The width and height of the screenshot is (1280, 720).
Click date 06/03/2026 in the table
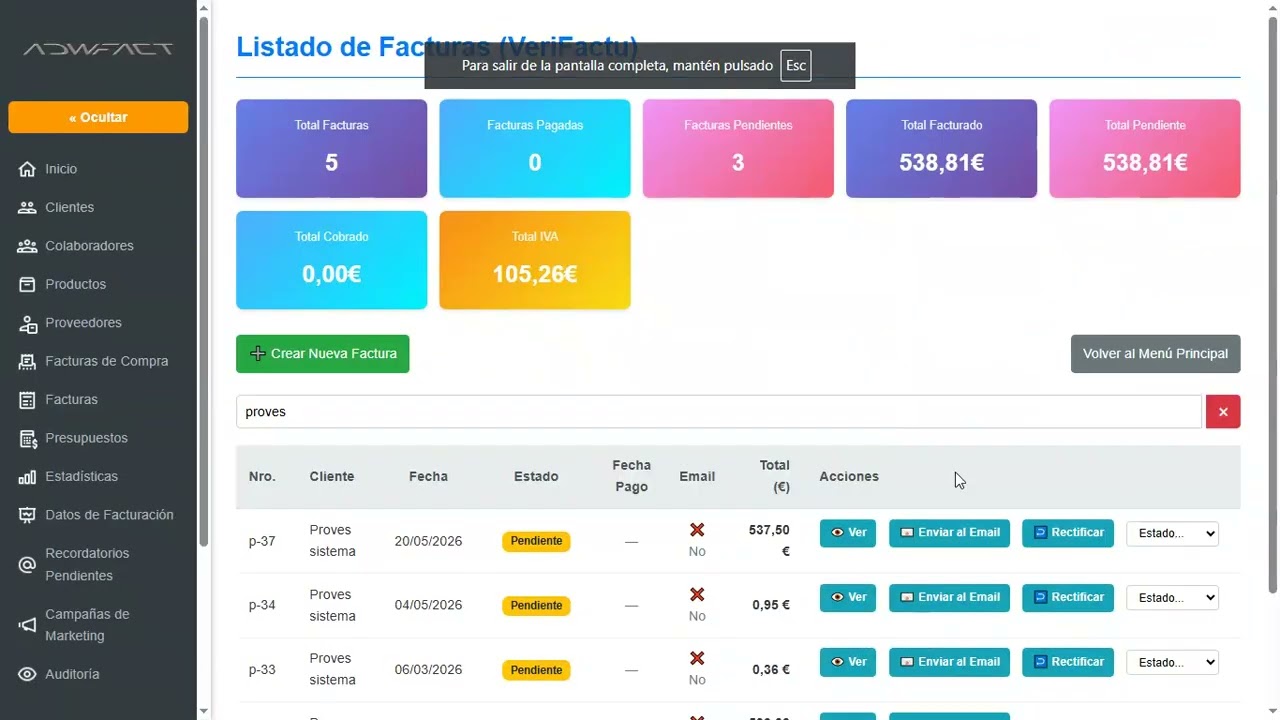click(x=428, y=670)
